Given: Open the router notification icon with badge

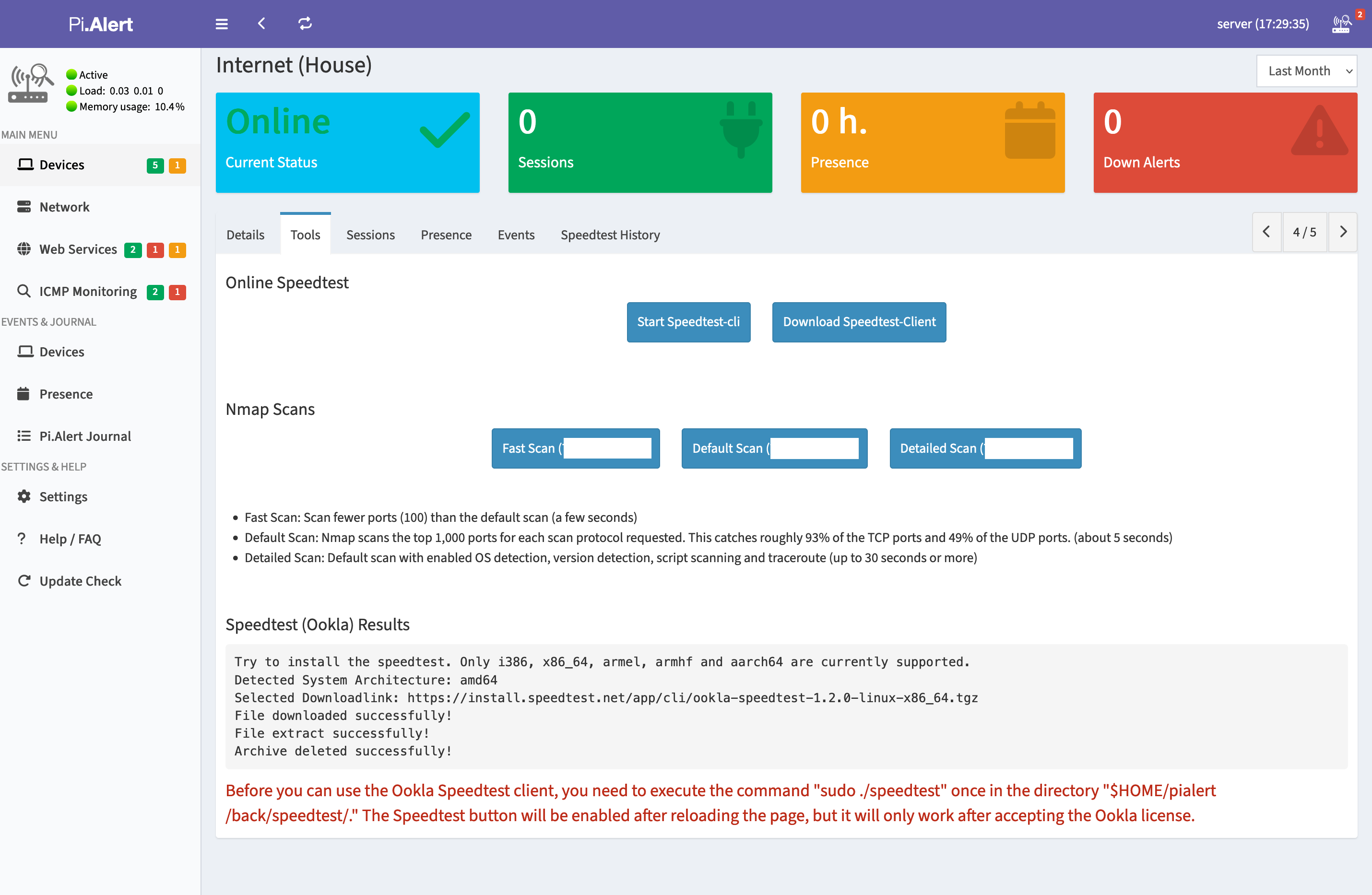Looking at the screenshot, I should coord(1342,24).
